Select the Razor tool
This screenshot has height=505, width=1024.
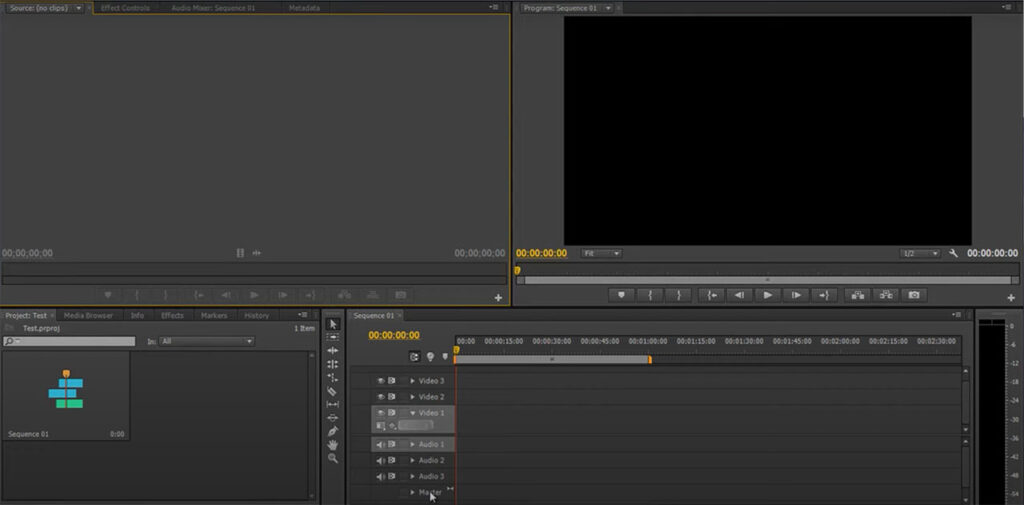tap(333, 391)
